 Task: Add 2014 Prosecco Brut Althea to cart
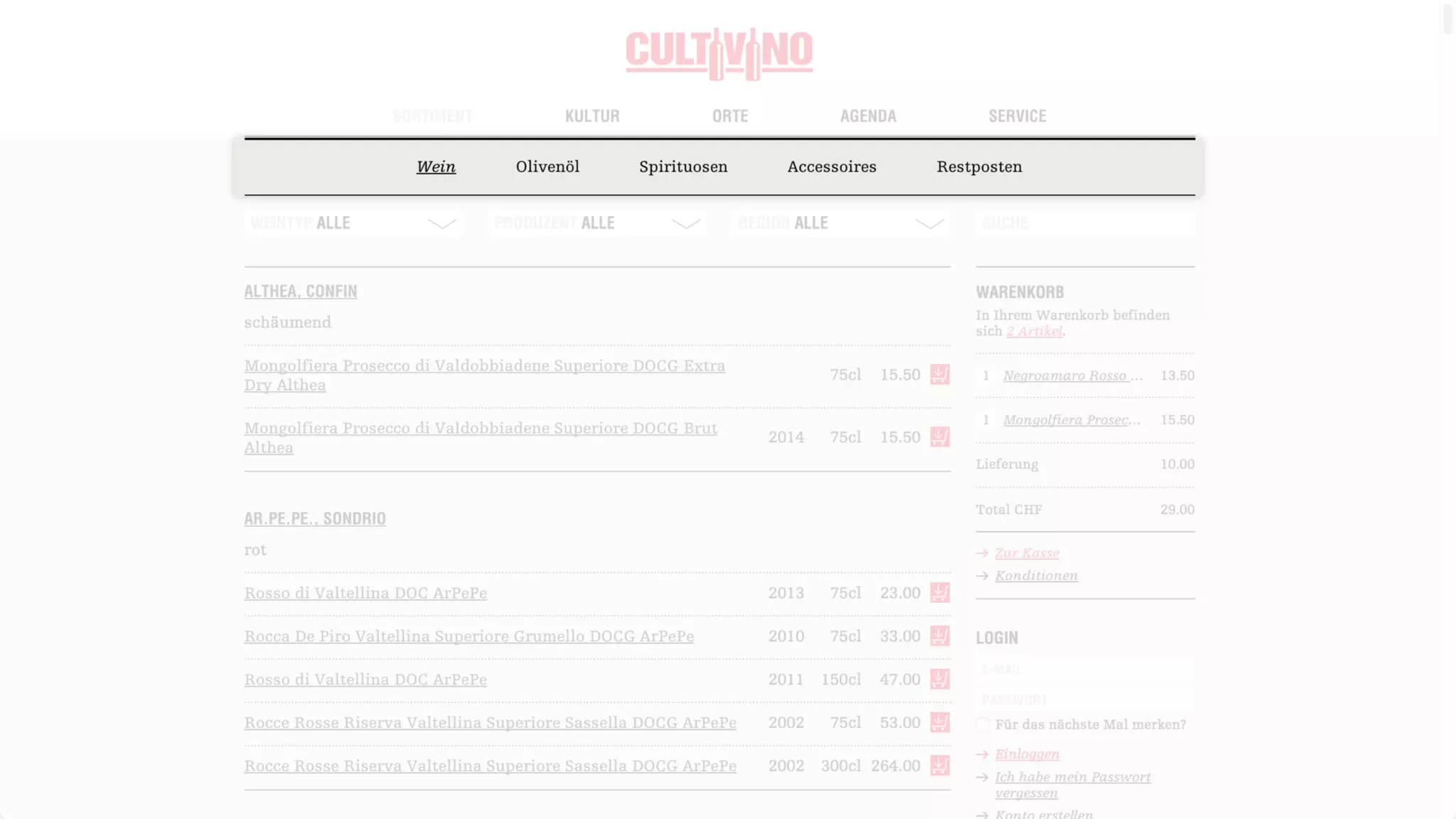[939, 437]
